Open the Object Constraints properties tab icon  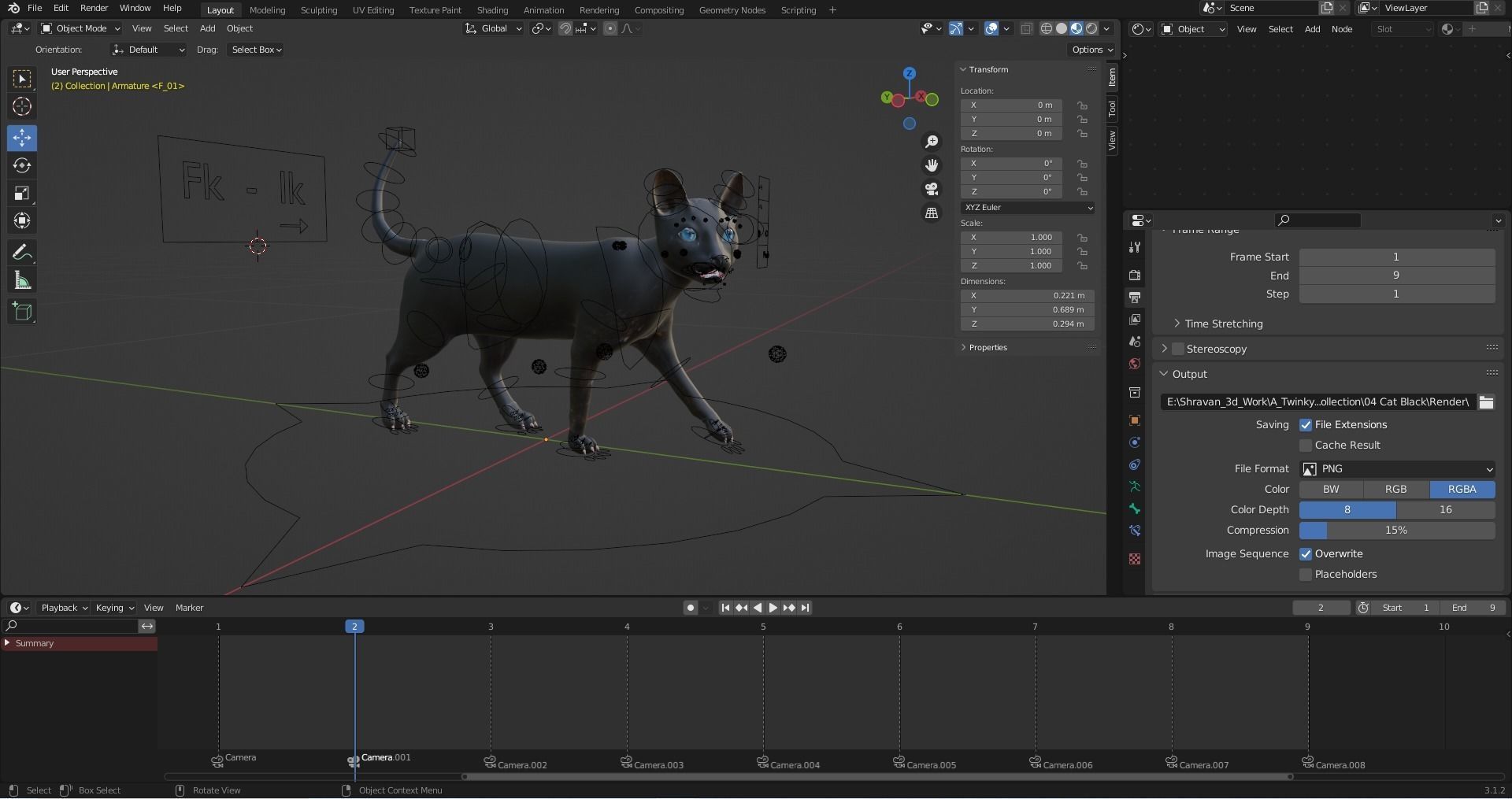coord(1135,464)
